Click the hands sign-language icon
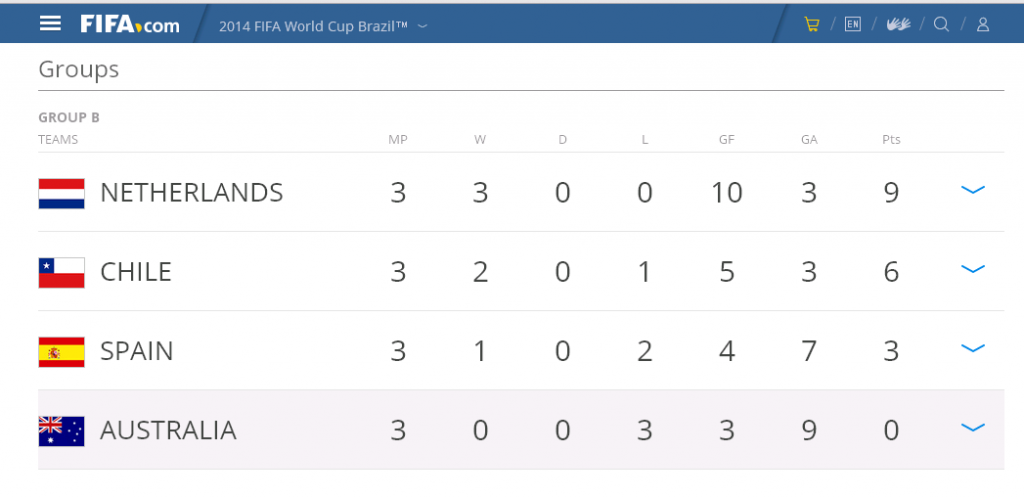 [x=898, y=25]
